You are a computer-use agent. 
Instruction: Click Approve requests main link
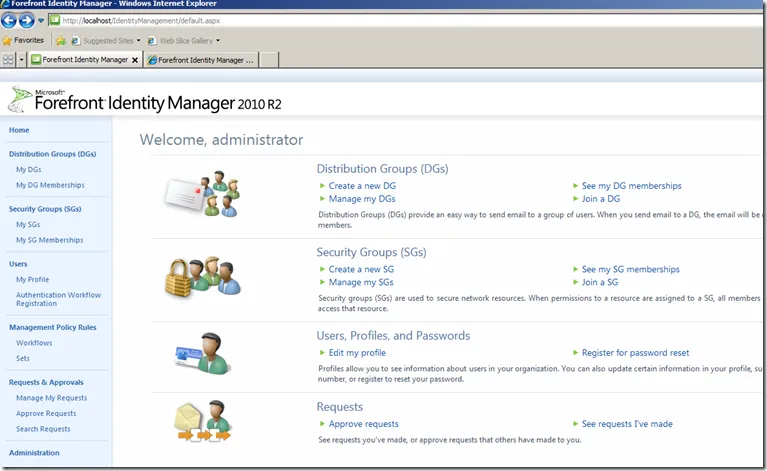point(363,424)
